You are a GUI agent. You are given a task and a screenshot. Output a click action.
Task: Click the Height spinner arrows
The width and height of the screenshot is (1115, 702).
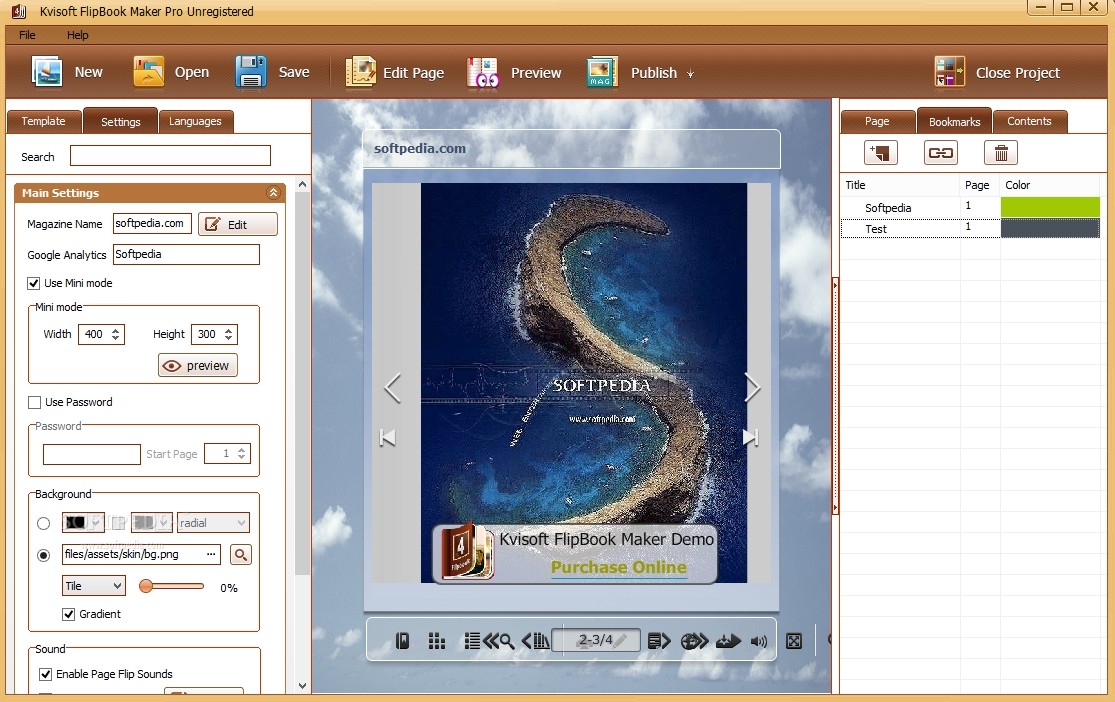228,334
